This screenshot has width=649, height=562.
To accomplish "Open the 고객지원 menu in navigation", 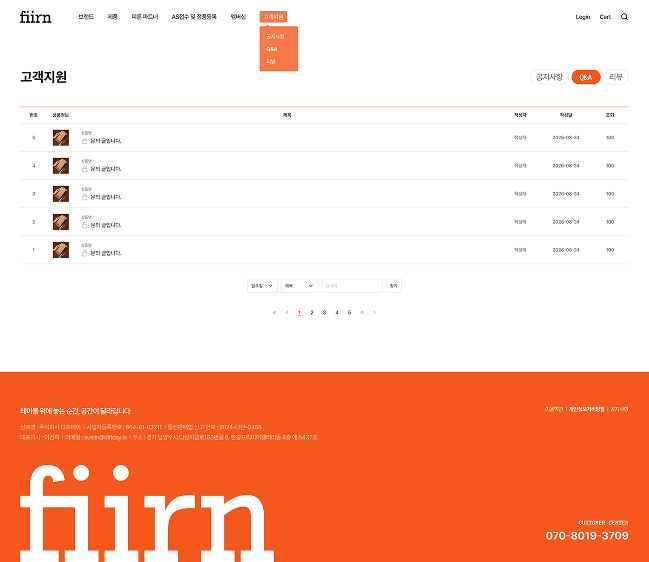I will coord(273,17).
